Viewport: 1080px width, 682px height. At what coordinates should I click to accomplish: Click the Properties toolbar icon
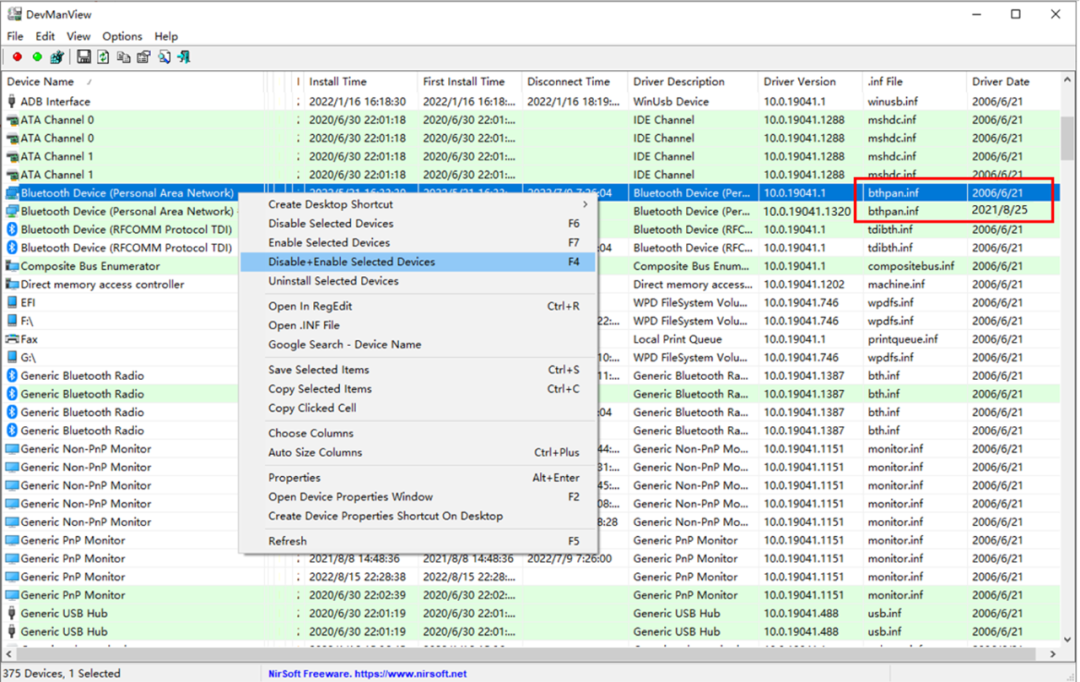point(144,57)
